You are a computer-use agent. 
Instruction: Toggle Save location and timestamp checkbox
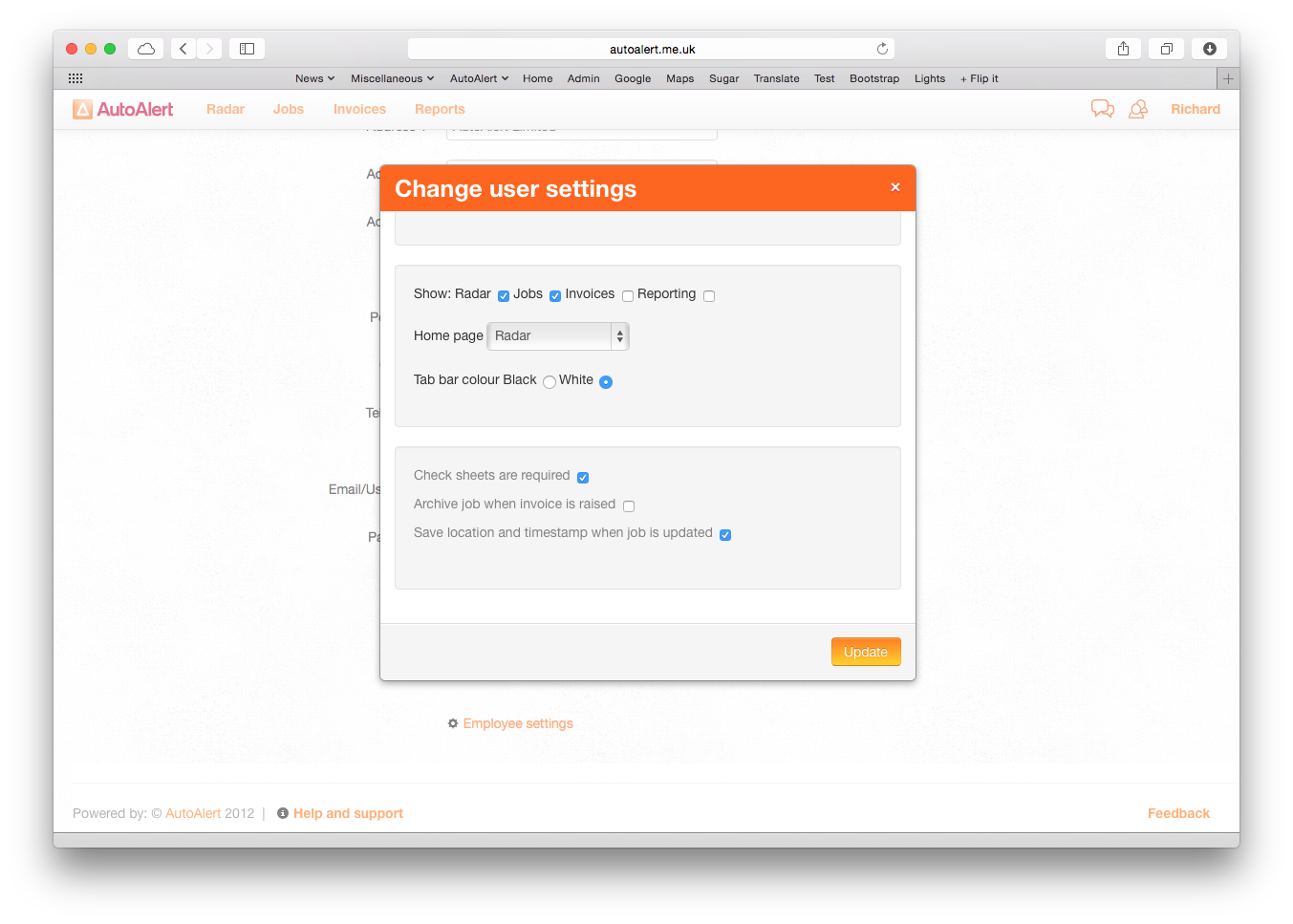pyautogui.click(x=725, y=535)
